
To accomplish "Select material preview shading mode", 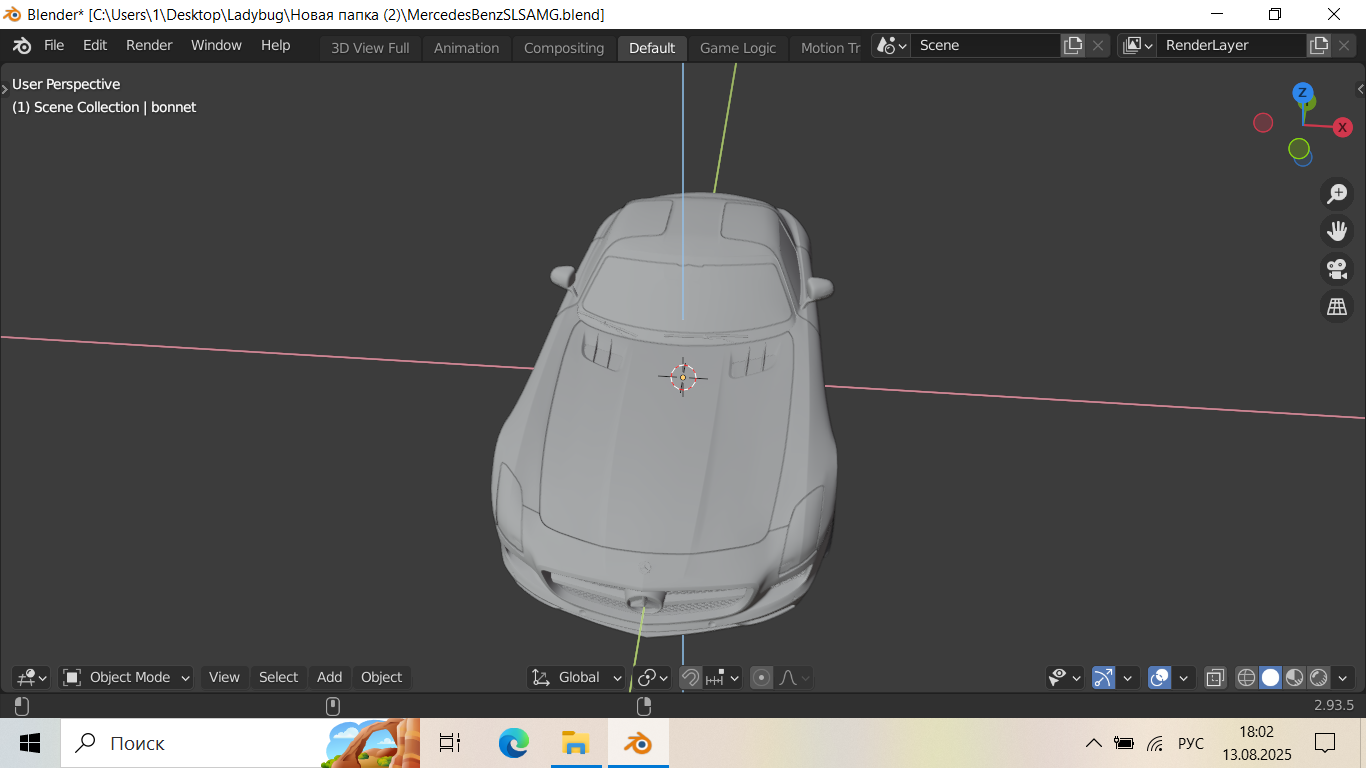I will [x=1294, y=677].
